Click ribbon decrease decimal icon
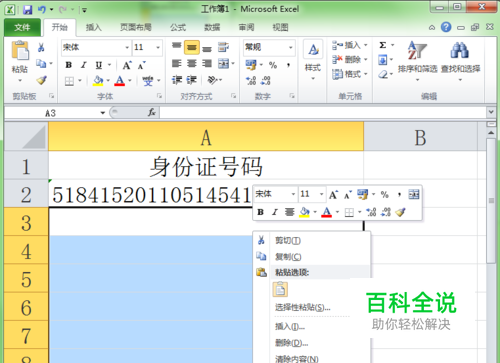This screenshot has width=500, height=363. tap(266, 80)
